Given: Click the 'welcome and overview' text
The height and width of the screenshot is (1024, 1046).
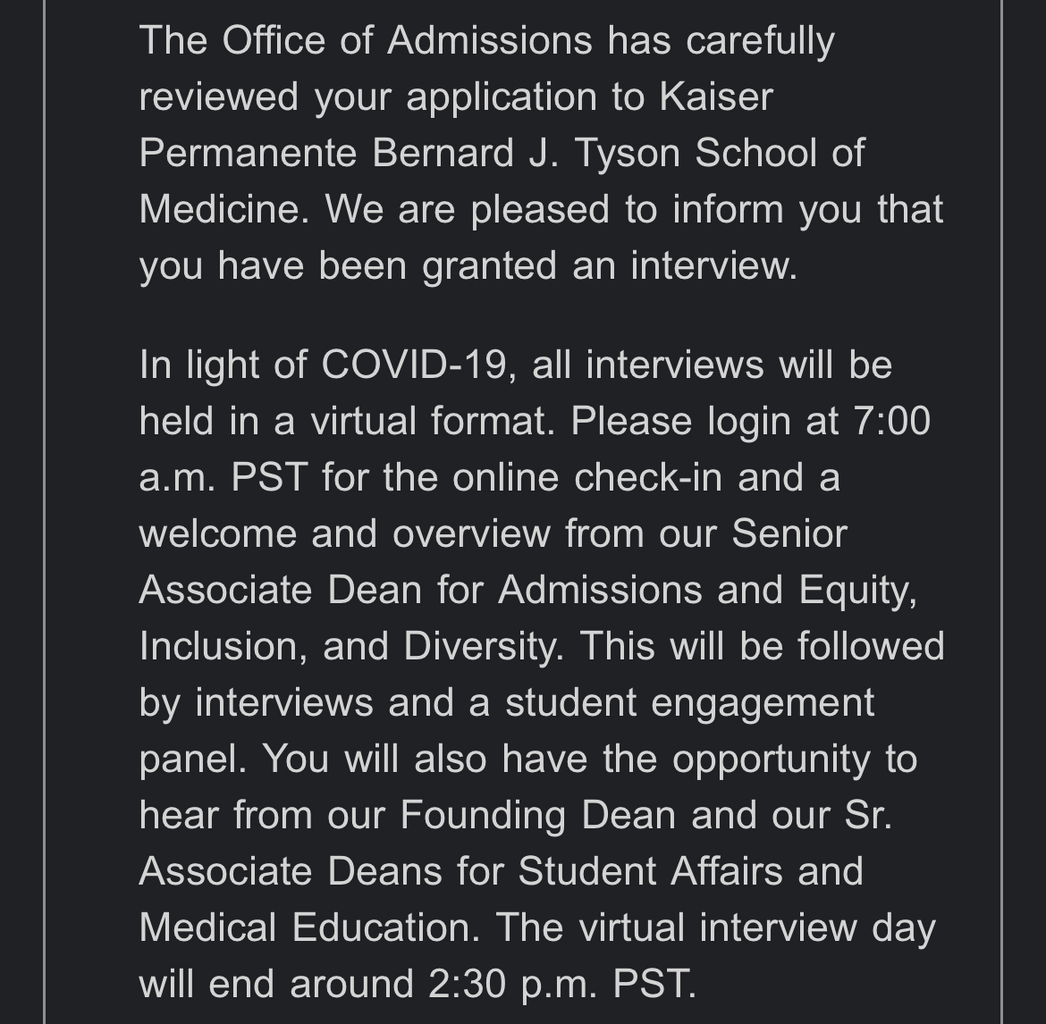Looking at the screenshot, I should (344, 534).
